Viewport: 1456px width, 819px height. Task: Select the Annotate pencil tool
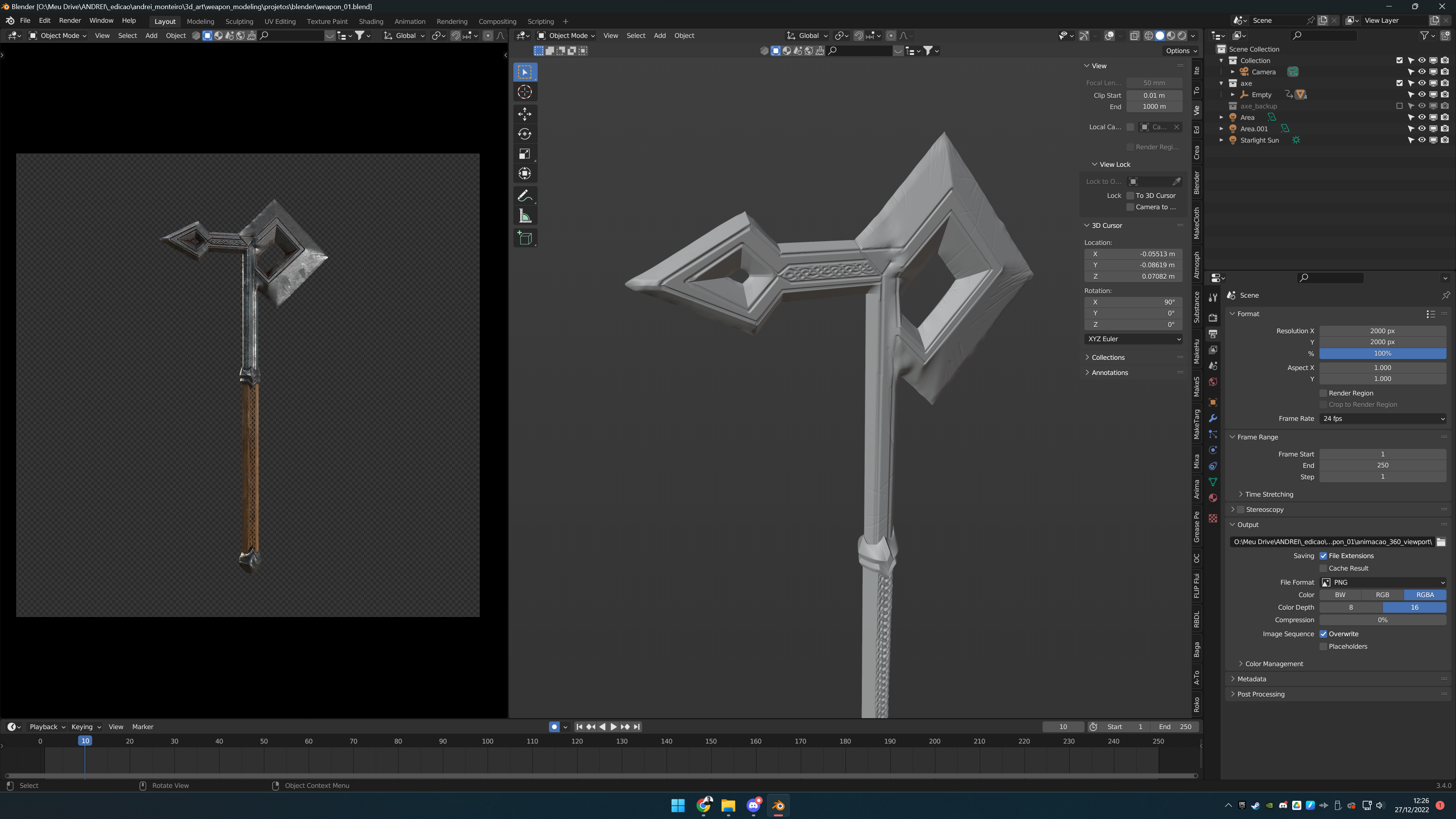tap(524, 196)
